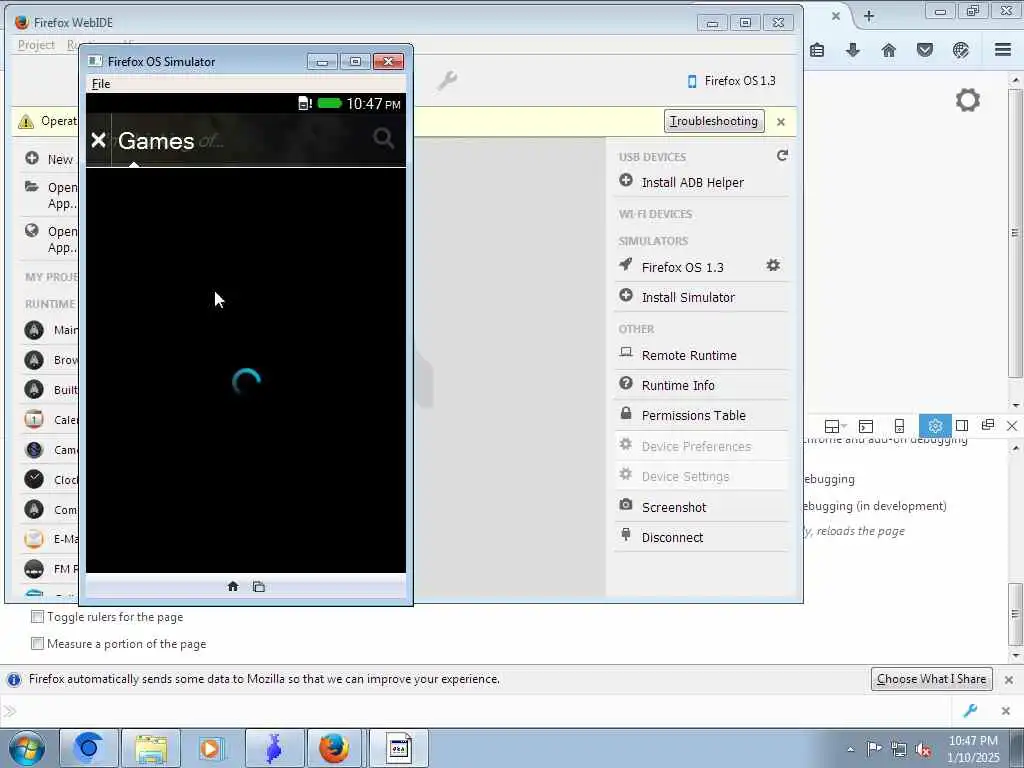Click the simulator battery indicator
This screenshot has width=1024, height=768.
coord(330,103)
